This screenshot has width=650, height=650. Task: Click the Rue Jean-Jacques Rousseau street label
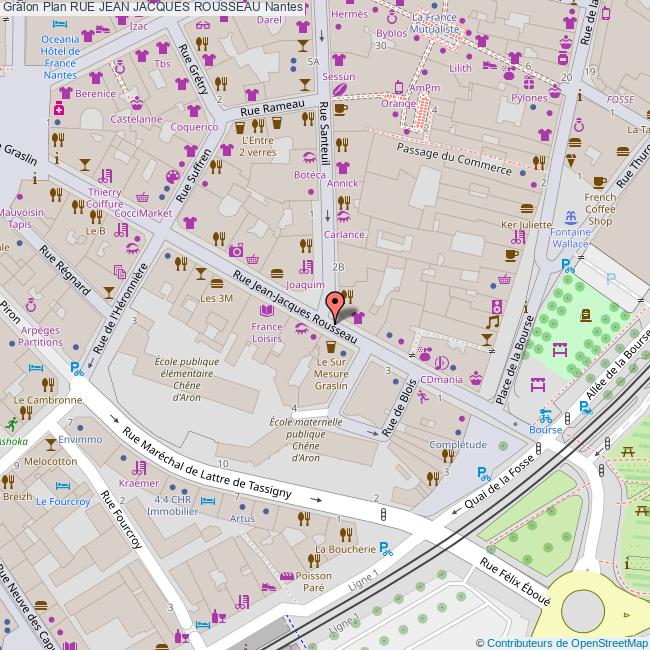[295, 307]
